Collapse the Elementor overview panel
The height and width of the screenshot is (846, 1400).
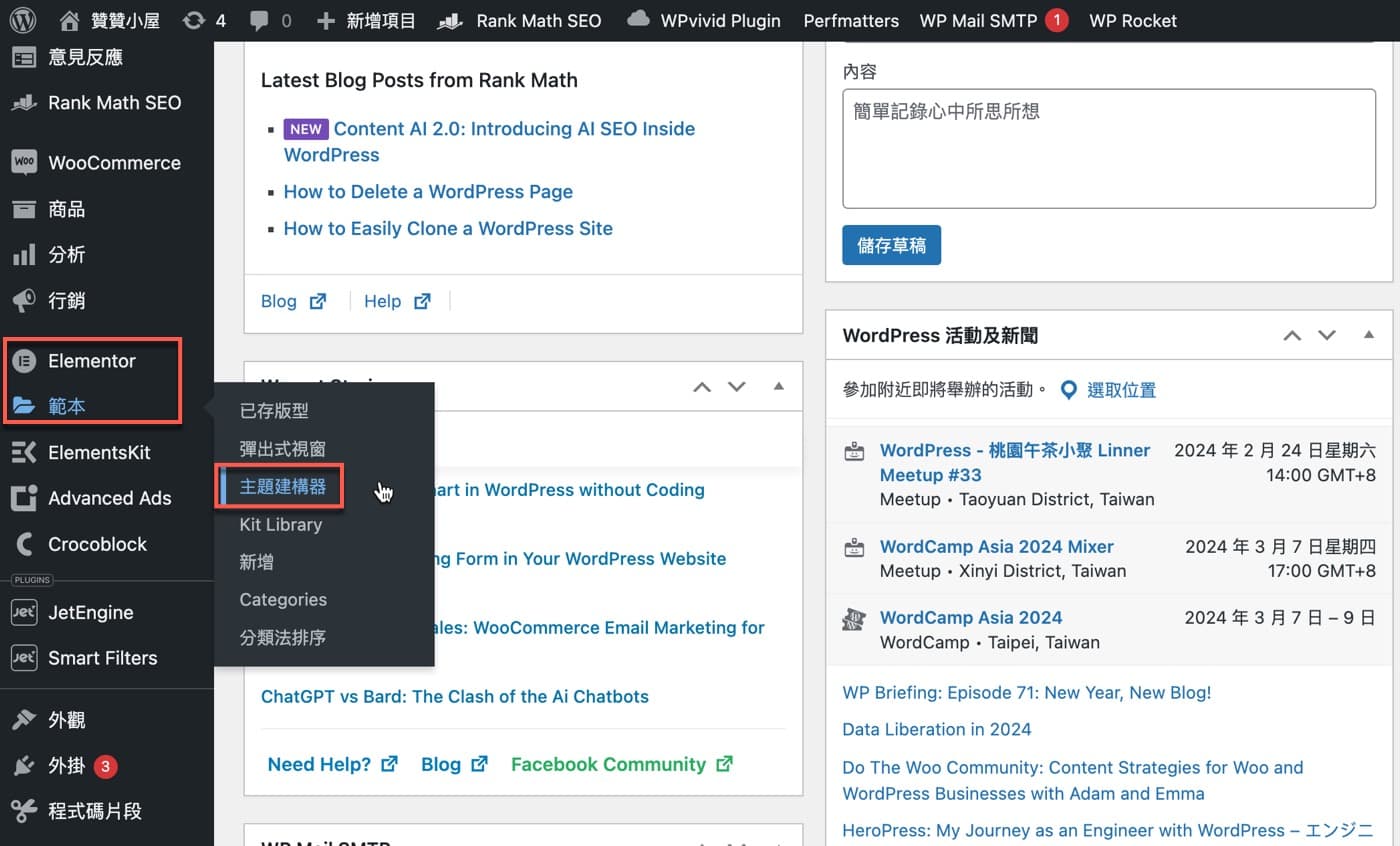(779, 386)
